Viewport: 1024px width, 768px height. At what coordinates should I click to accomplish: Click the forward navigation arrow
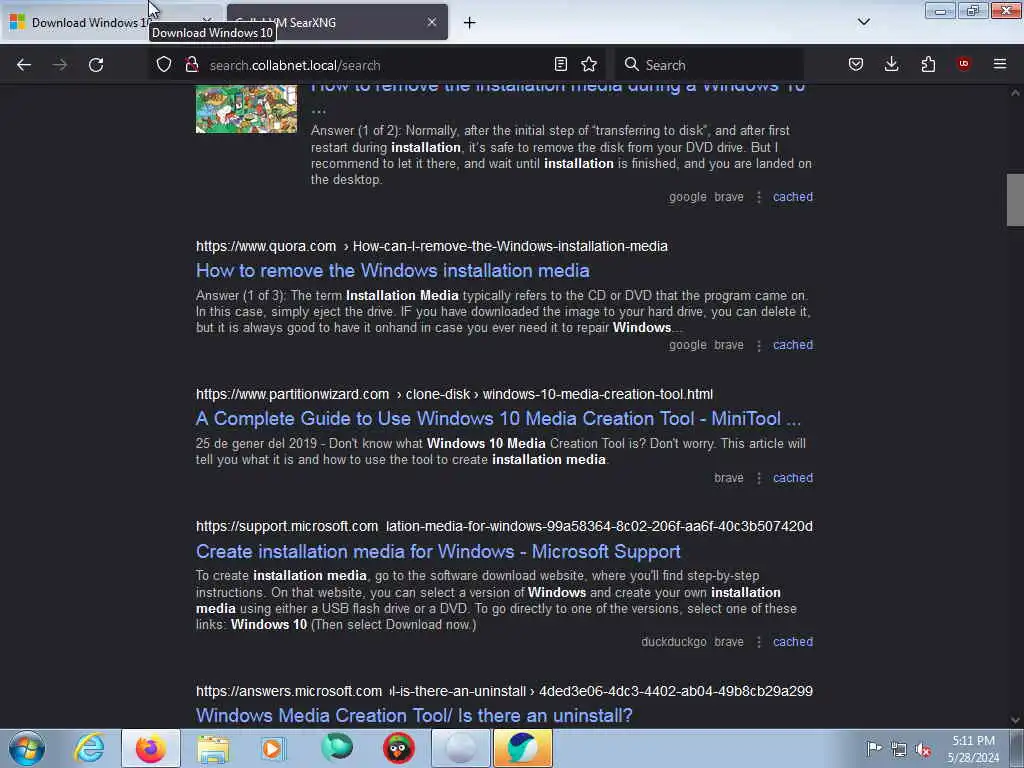pyautogui.click(x=59, y=65)
